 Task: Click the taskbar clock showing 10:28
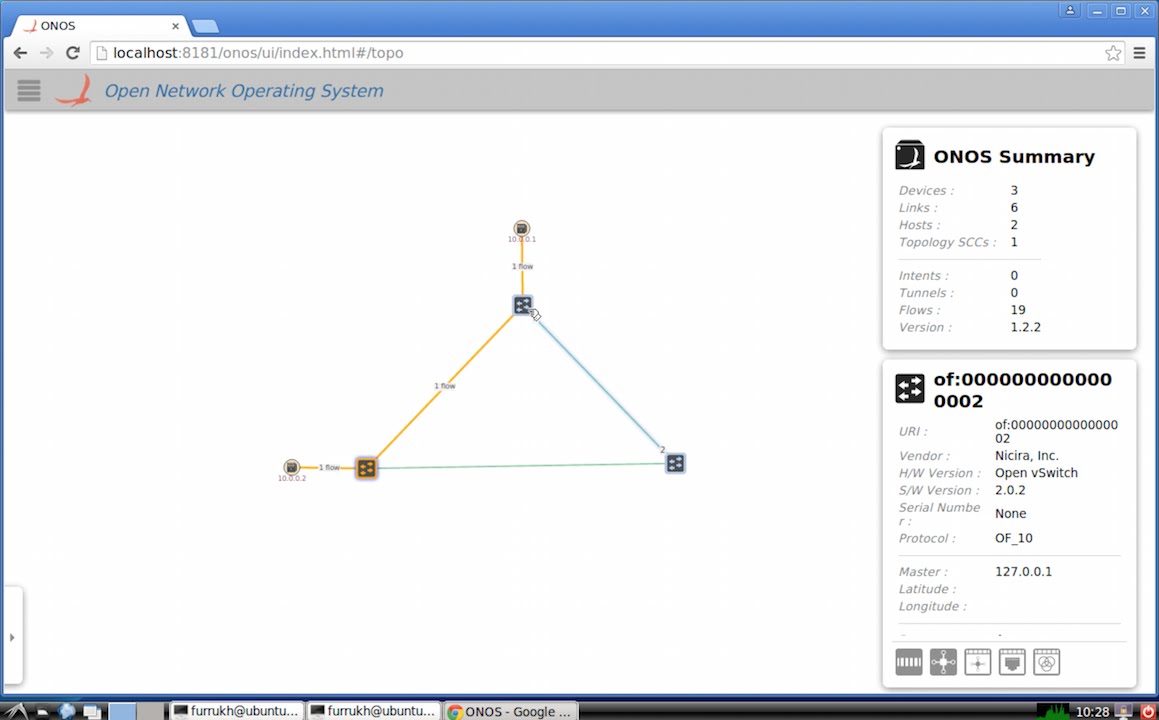(1092, 712)
